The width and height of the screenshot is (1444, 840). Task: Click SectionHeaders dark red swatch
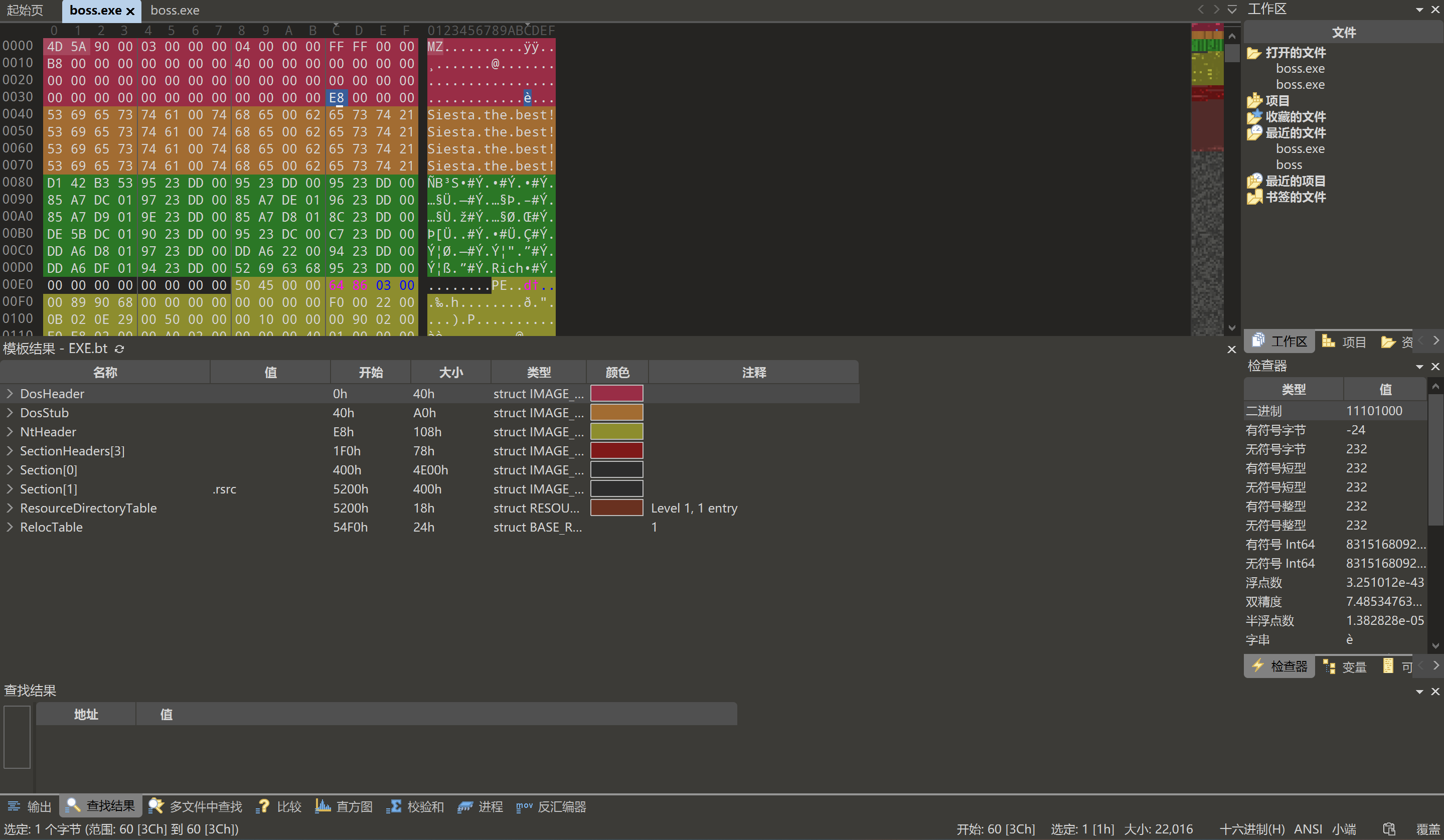616,451
